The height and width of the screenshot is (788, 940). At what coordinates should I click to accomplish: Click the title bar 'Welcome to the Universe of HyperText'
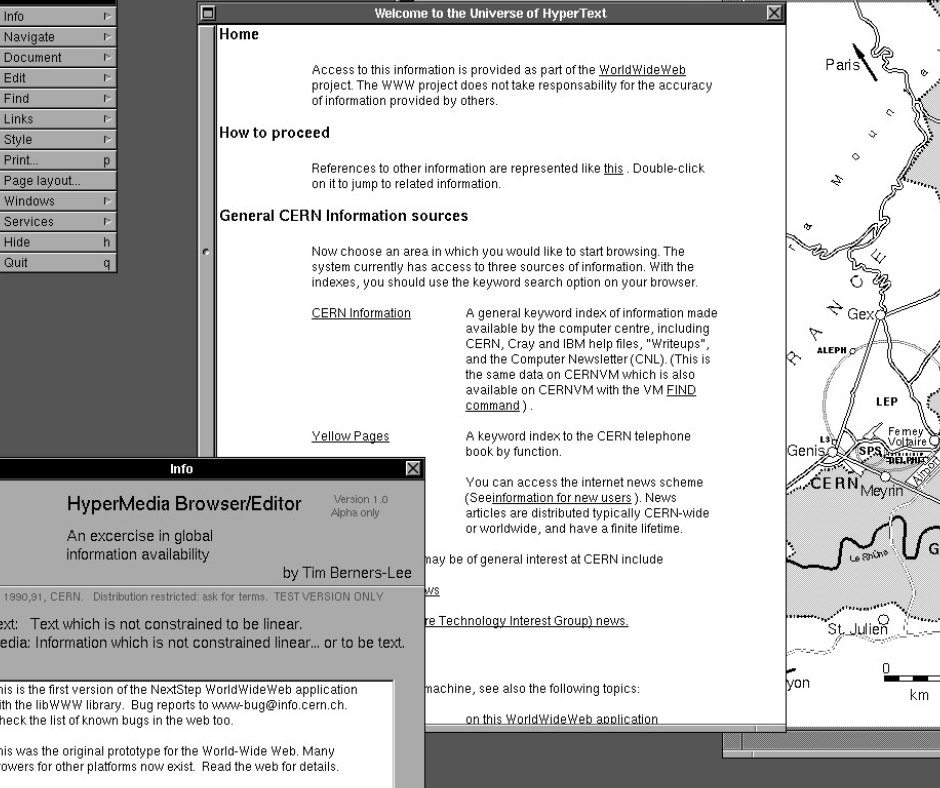coord(490,13)
